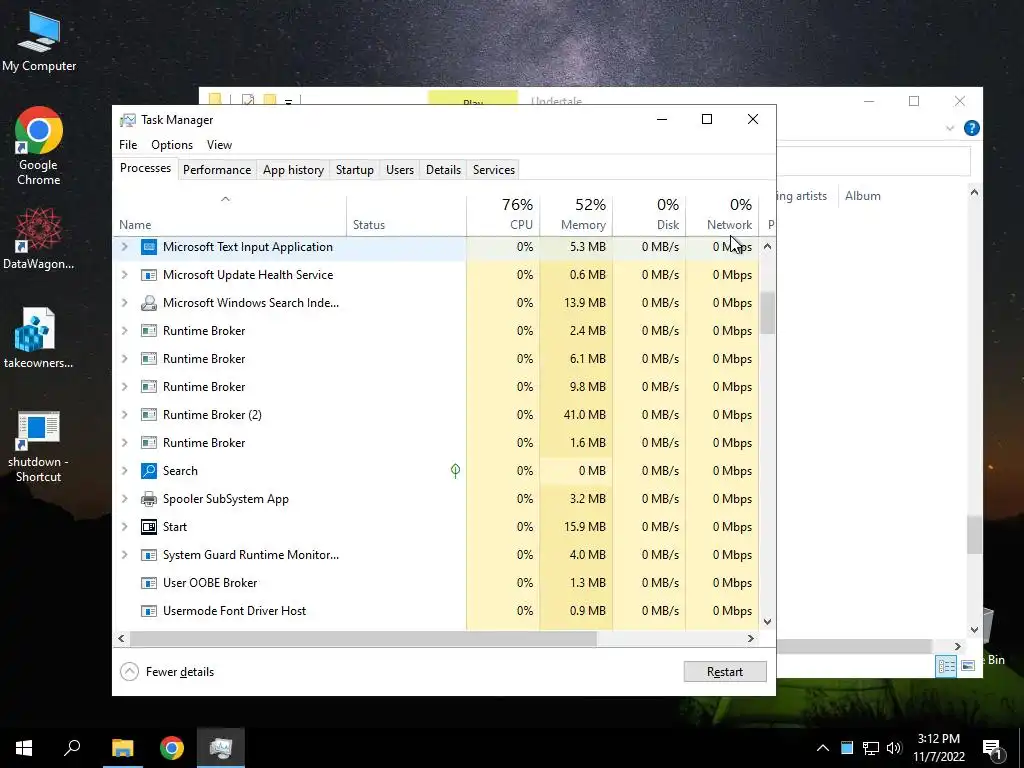This screenshot has width=1024, height=768.
Task: Switch to the Details tab
Action: (443, 170)
